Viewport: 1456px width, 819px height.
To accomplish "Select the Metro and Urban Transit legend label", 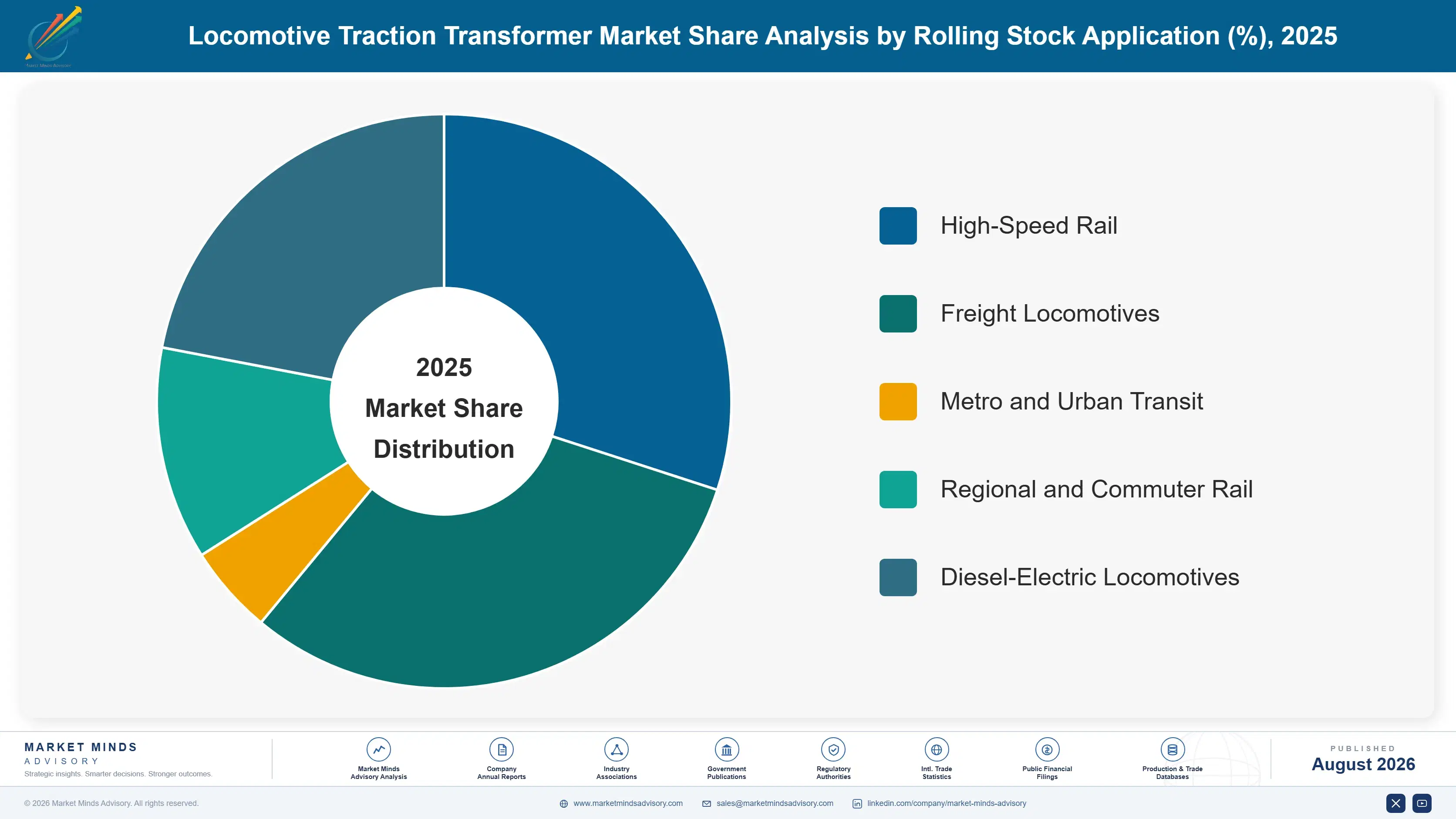I will click(1072, 402).
